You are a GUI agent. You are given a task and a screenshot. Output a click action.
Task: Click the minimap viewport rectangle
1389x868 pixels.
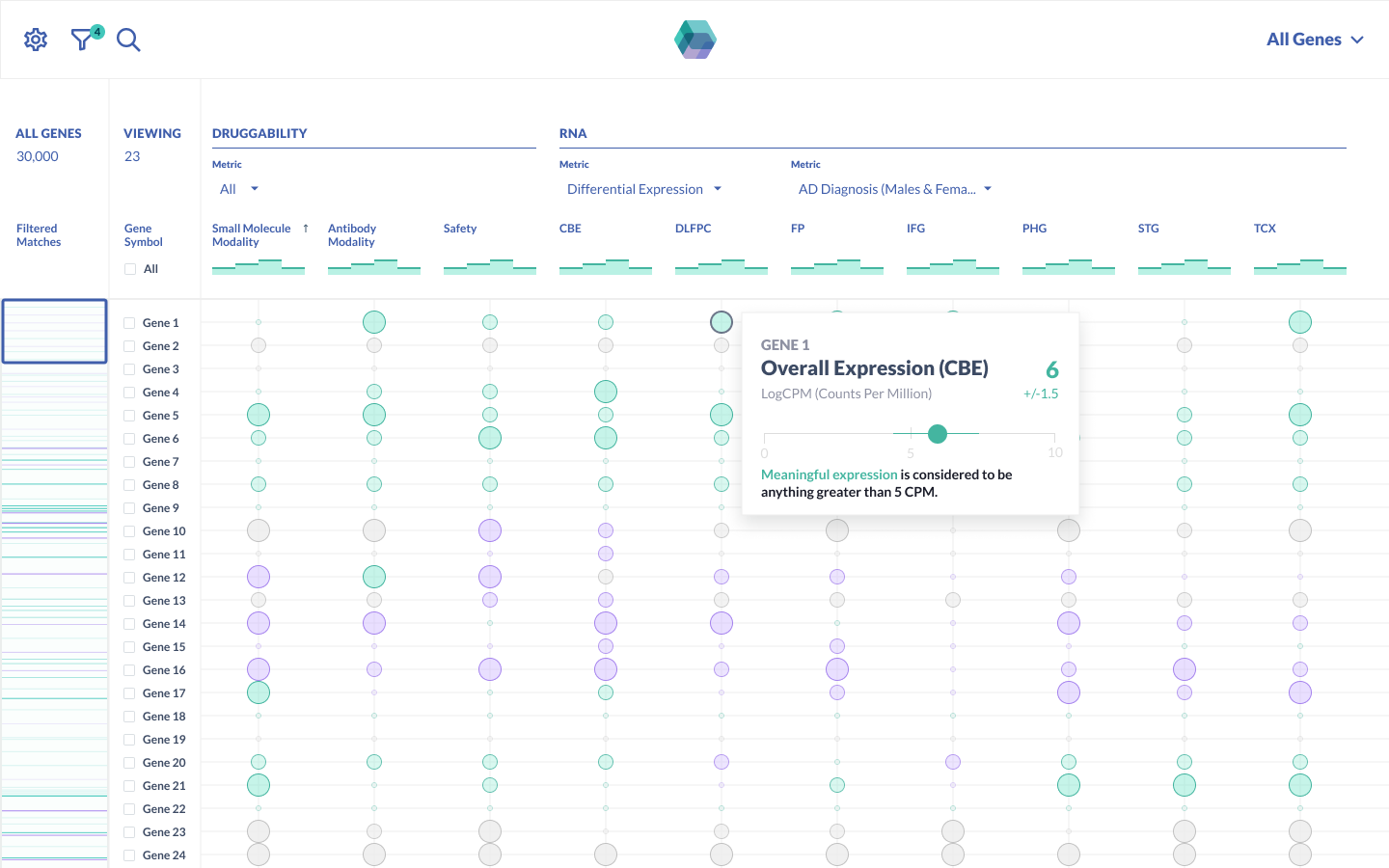(x=54, y=331)
